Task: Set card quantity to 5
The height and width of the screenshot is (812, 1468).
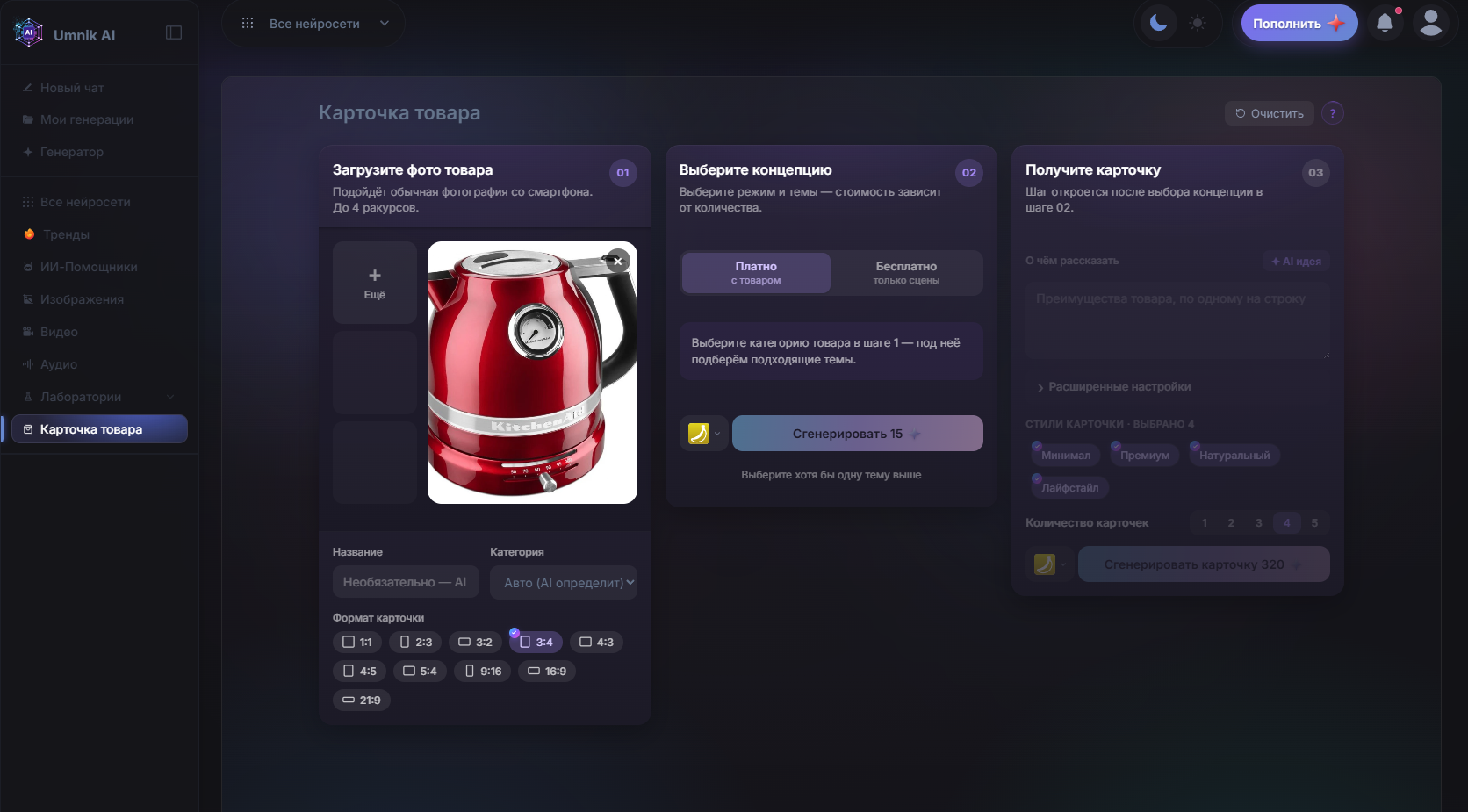Action: tap(1314, 523)
